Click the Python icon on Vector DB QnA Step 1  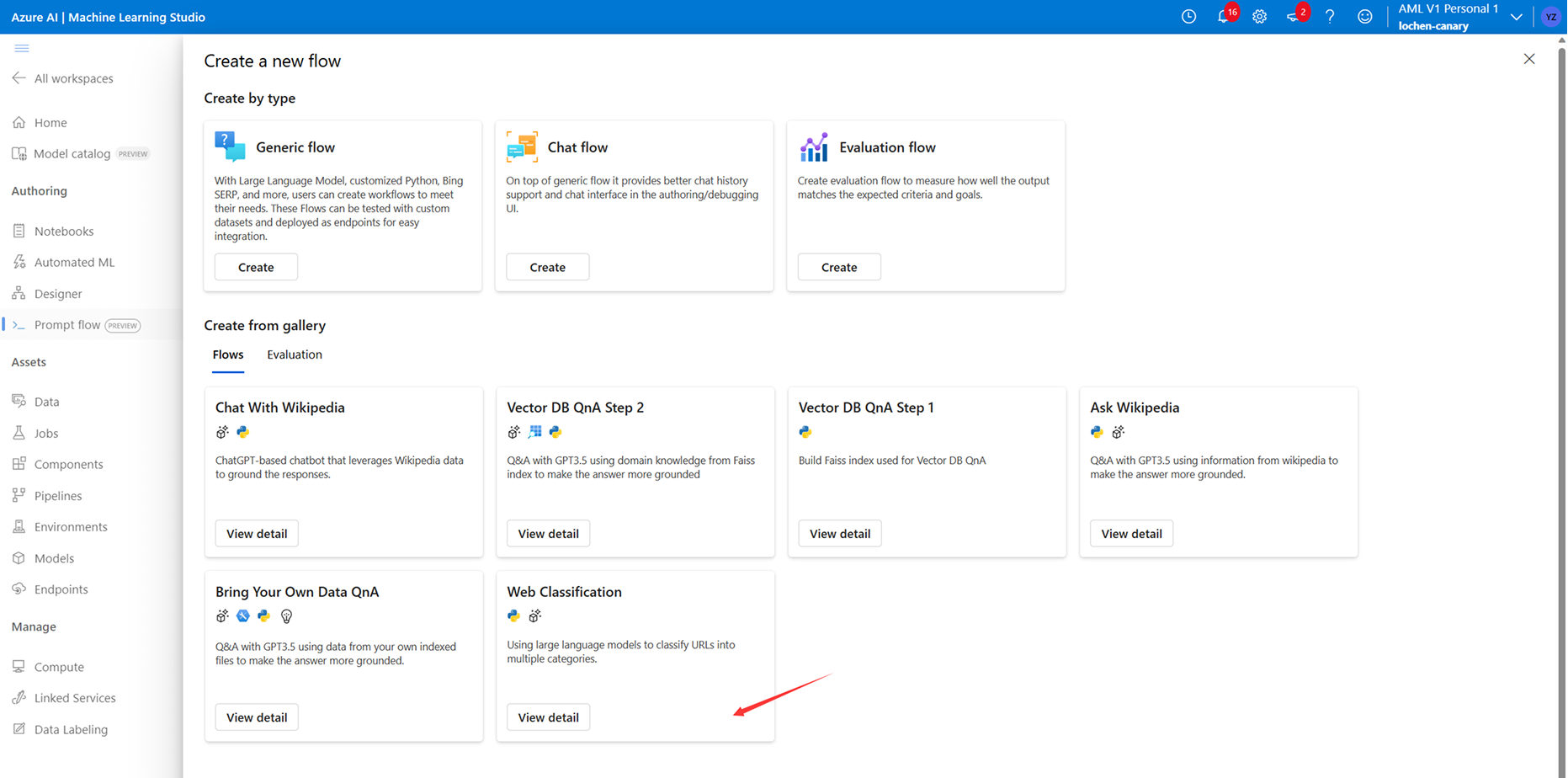coord(805,432)
